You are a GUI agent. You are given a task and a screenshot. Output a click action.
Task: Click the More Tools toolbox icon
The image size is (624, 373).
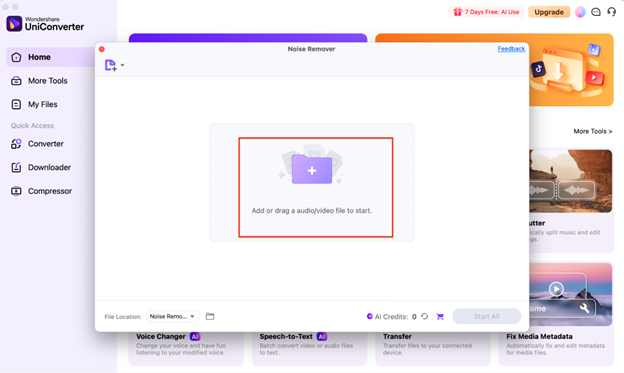coord(16,81)
